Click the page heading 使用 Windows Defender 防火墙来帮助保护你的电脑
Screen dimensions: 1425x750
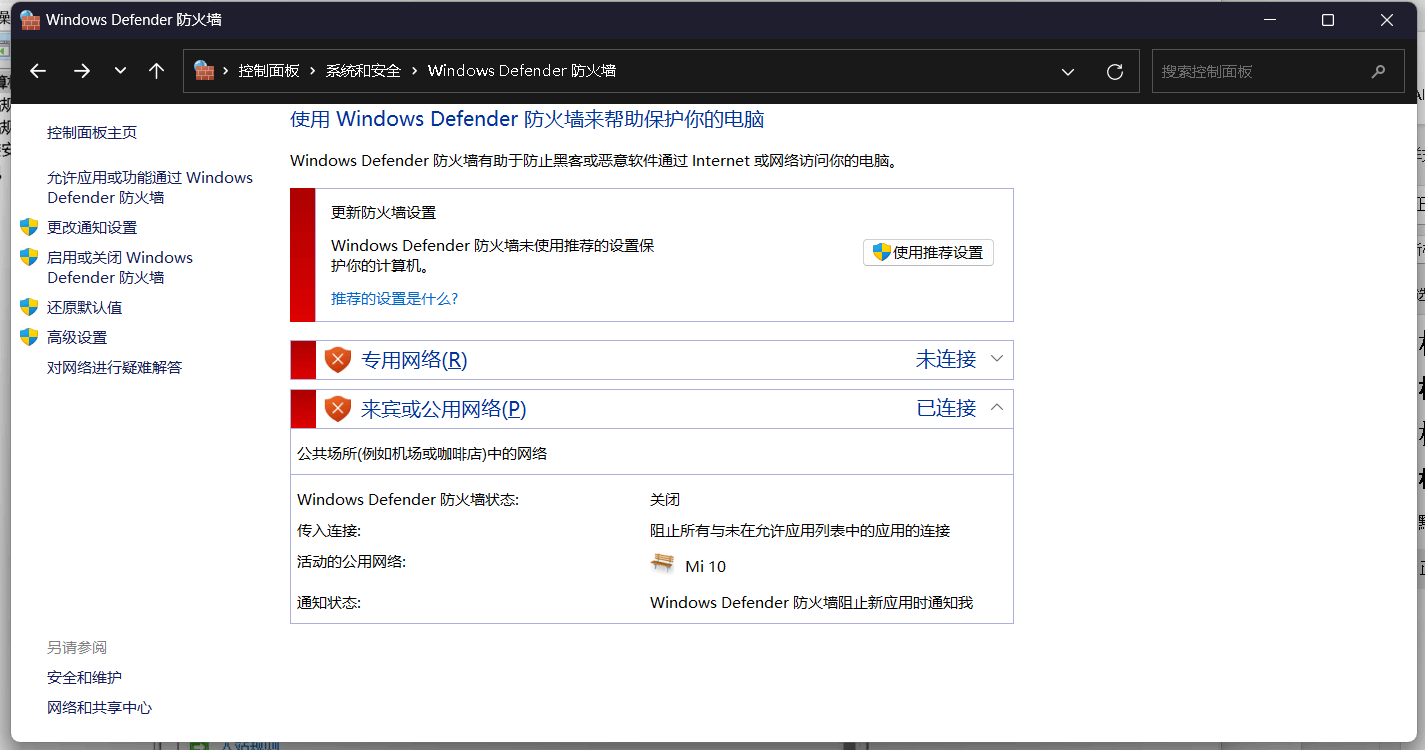click(527, 119)
